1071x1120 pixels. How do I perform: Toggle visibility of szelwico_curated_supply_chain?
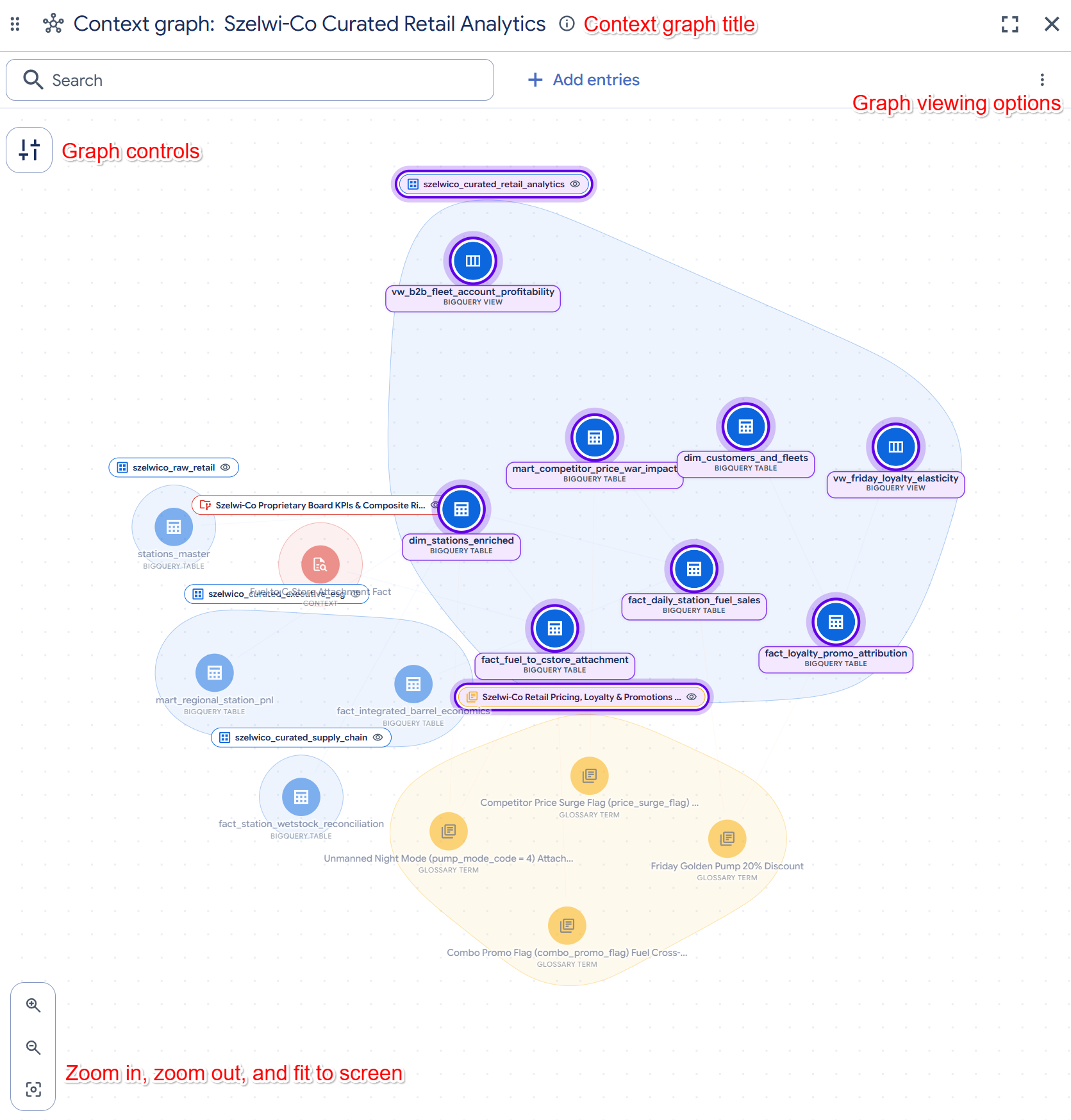(x=378, y=737)
